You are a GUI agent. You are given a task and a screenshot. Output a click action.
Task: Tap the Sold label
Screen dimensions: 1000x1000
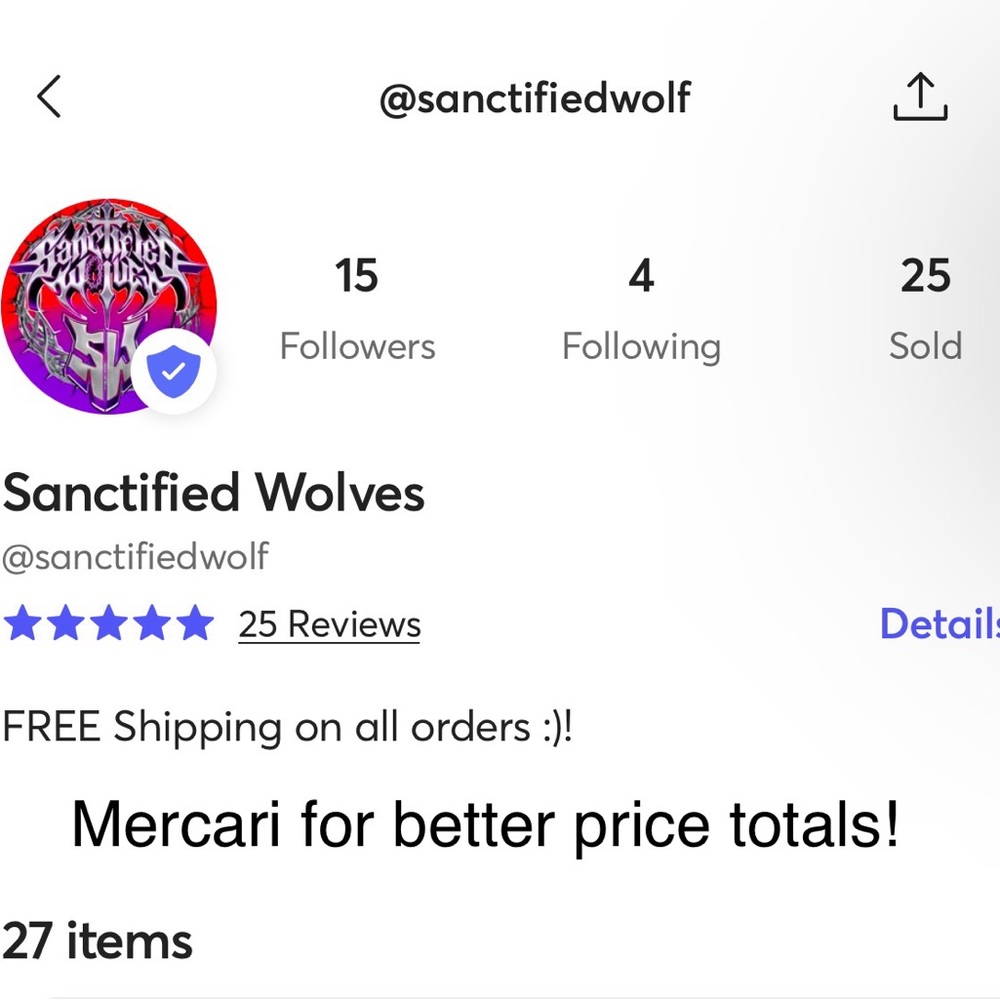[x=925, y=346]
